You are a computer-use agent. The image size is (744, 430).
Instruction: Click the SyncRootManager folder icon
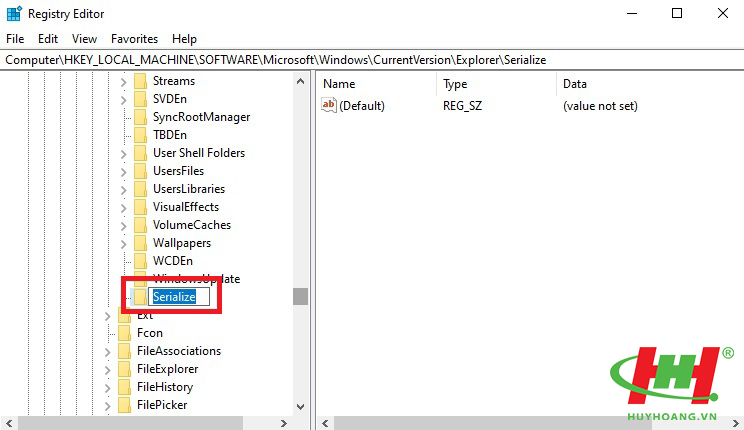click(x=140, y=117)
